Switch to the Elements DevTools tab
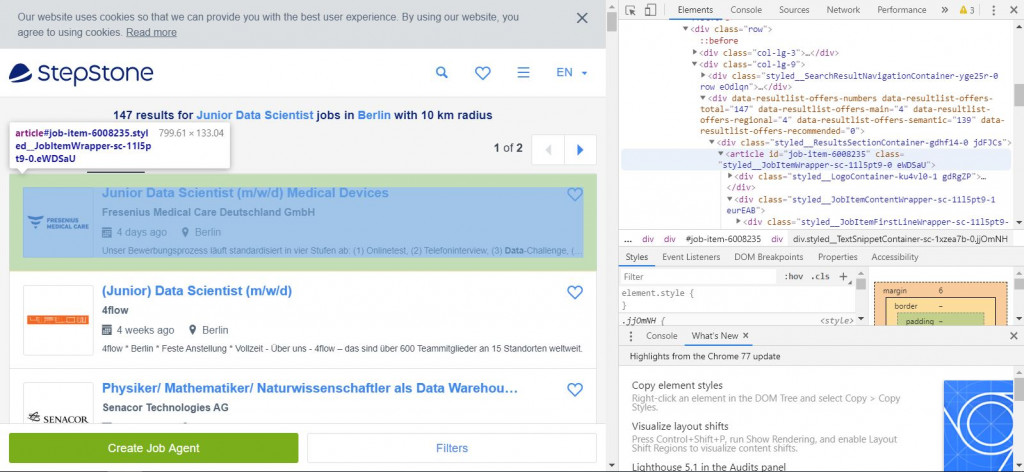The width and height of the screenshot is (1024, 472). [x=695, y=10]
